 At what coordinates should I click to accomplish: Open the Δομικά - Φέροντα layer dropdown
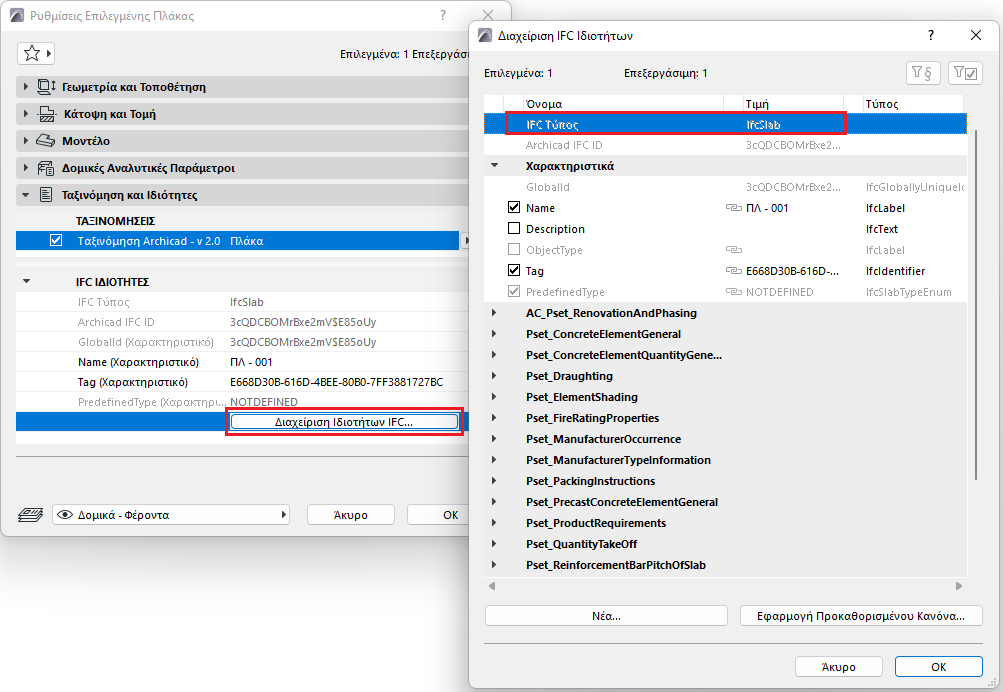click(171, 515)
